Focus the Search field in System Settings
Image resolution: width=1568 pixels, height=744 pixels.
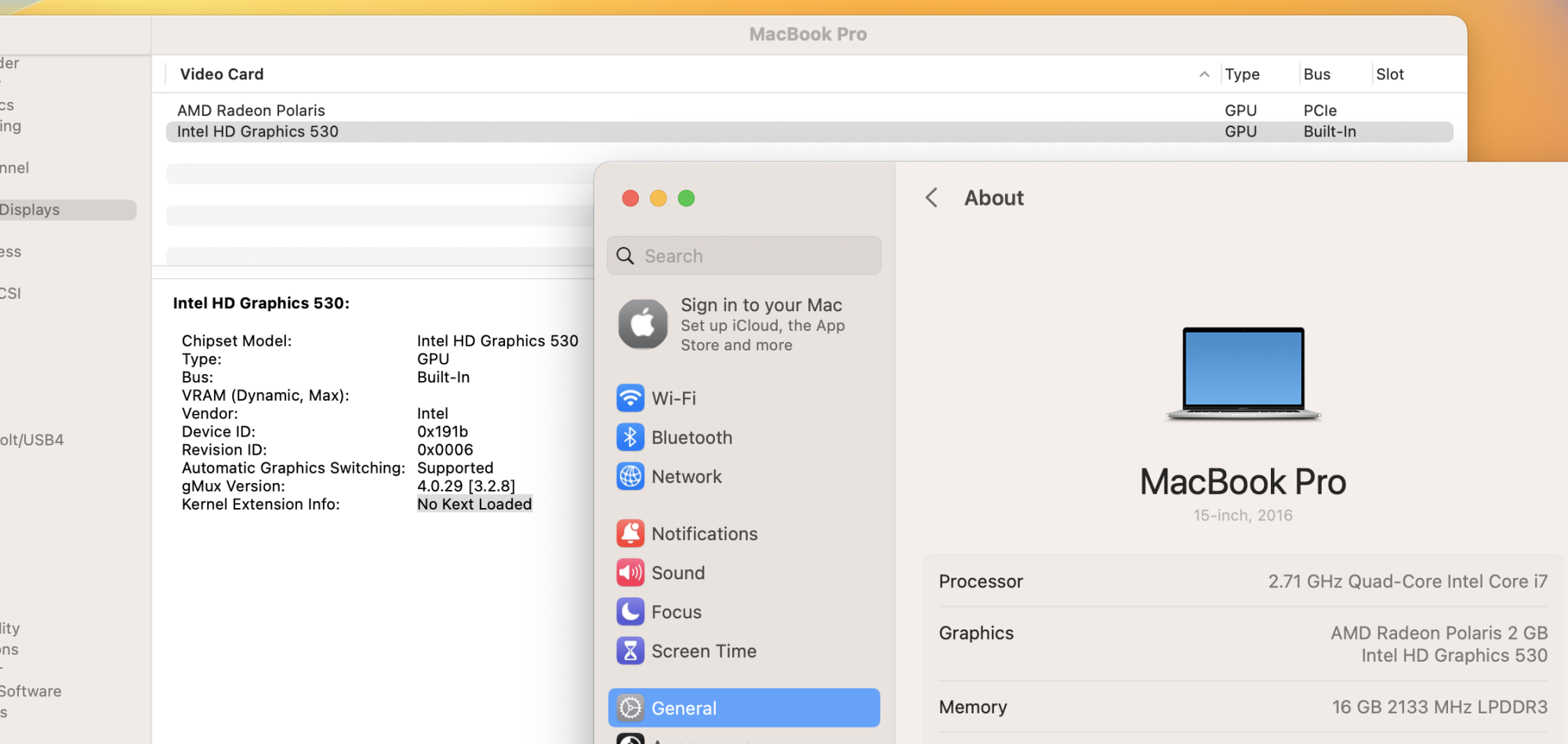(x=744, y=256)
